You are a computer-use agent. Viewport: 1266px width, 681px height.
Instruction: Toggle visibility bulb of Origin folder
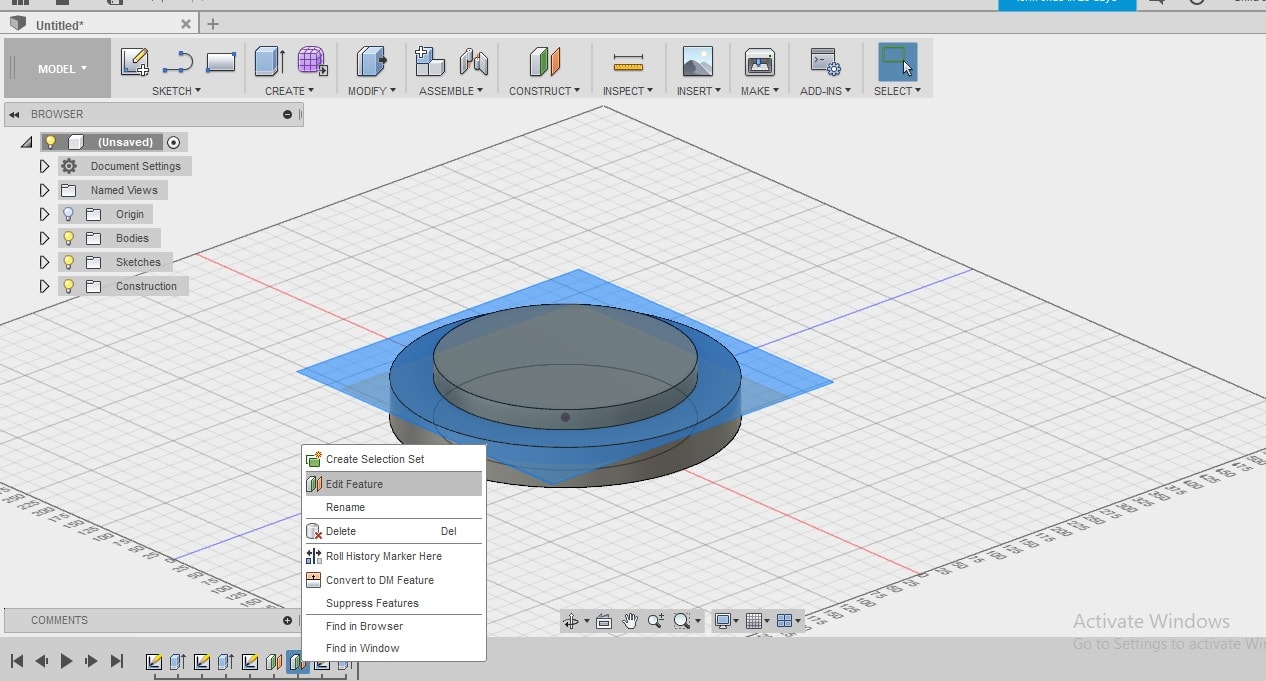[x=68, y=214]
